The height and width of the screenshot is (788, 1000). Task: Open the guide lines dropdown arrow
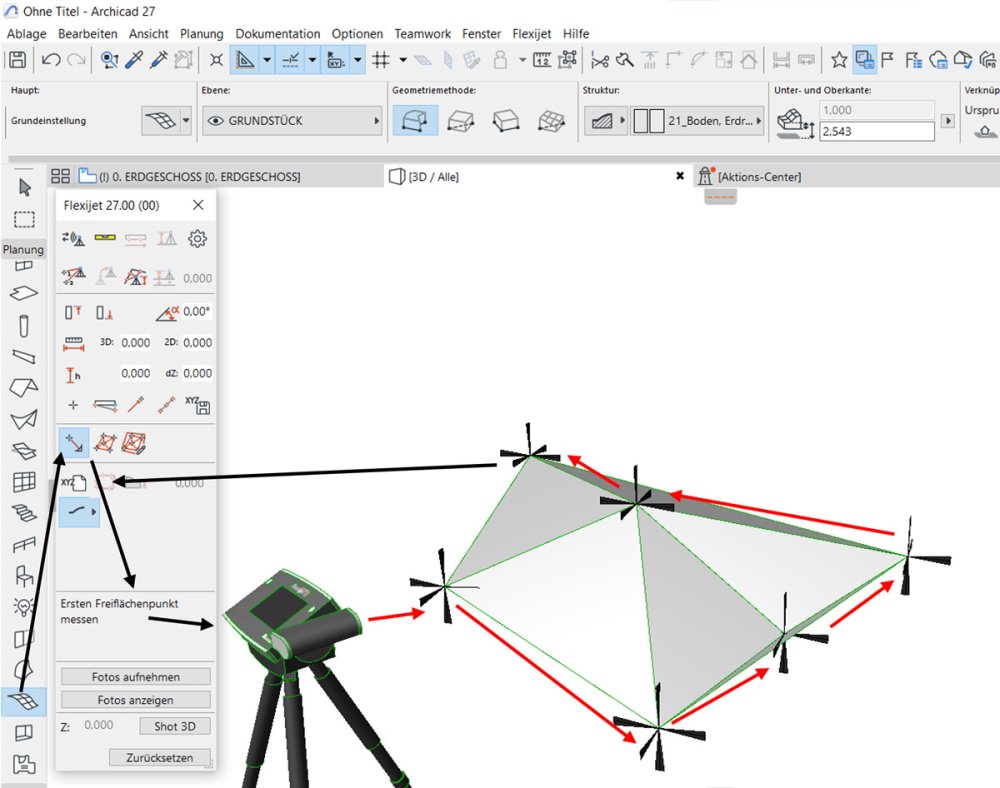click(x=267, y=60)
